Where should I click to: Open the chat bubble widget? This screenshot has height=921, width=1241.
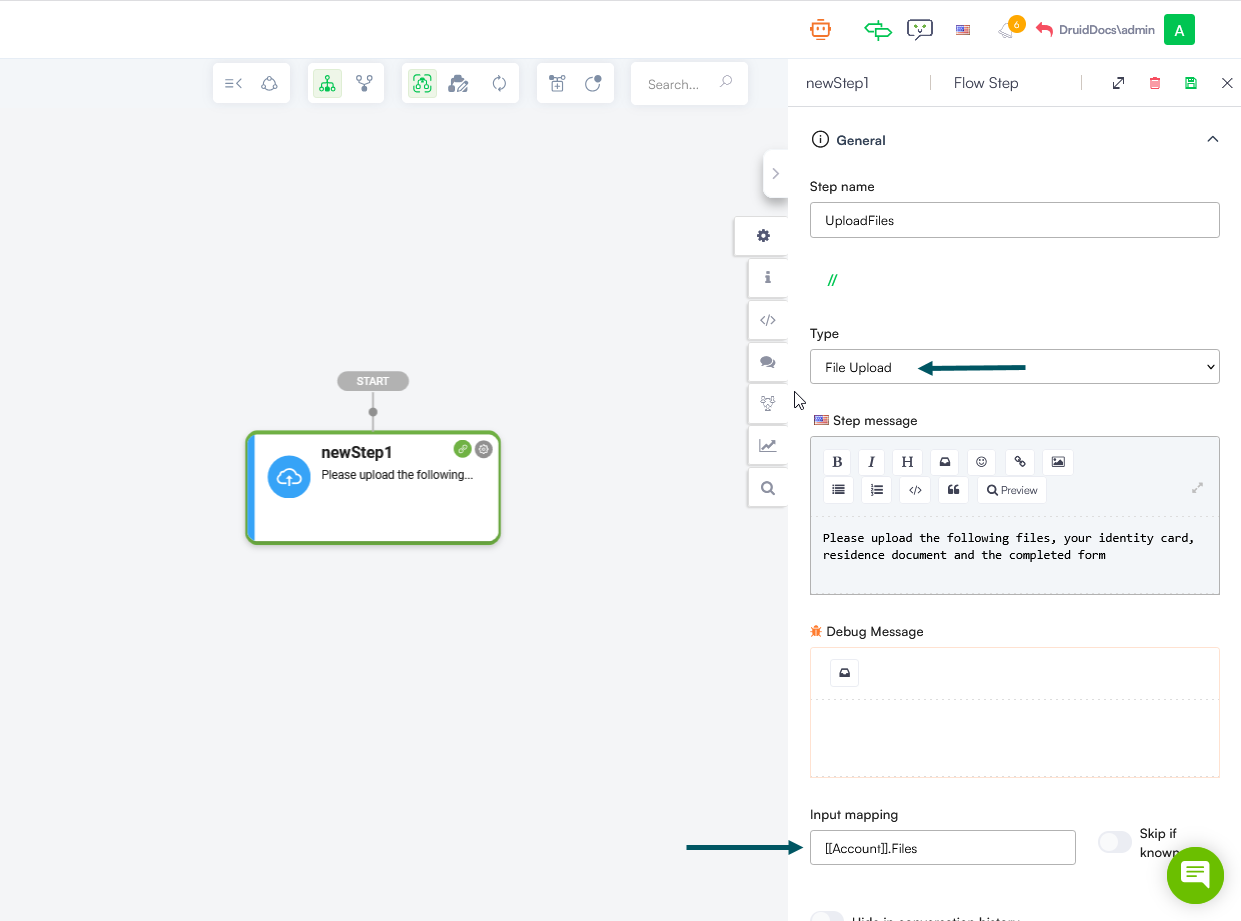pyautogui.click(x=1195, y=875)
